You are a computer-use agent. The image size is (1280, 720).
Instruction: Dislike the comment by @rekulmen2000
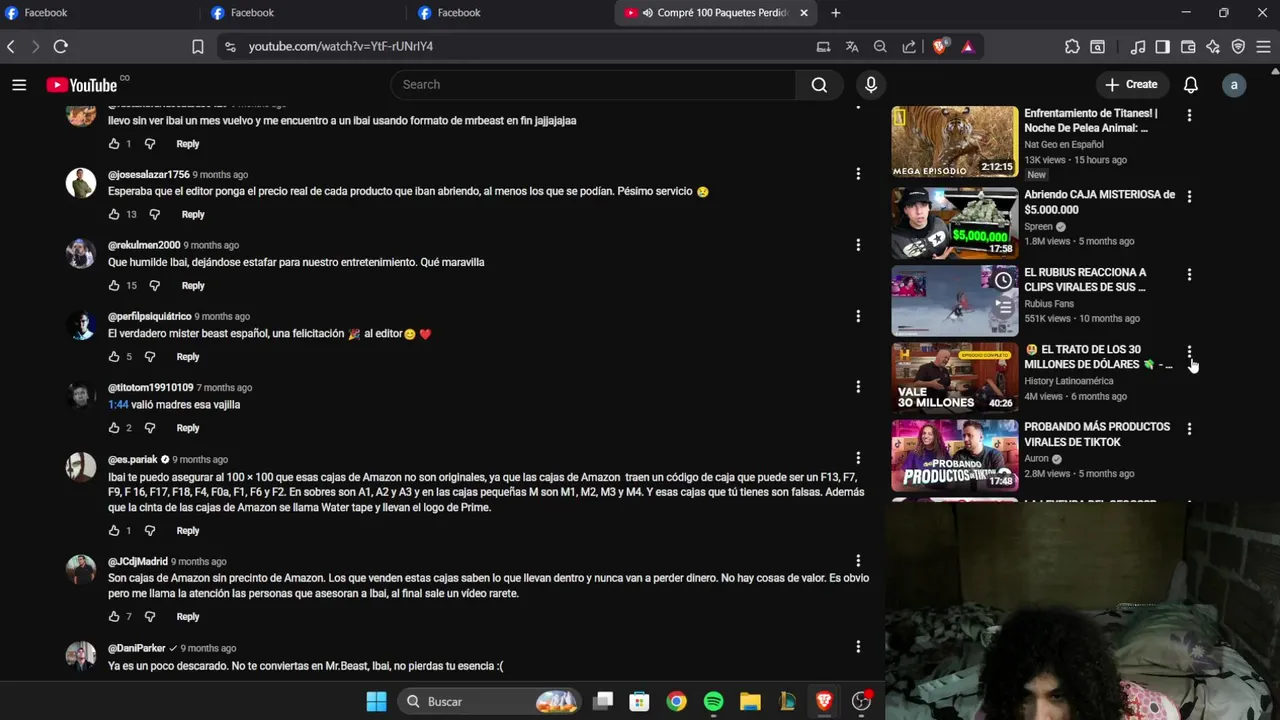pyautogui.click(x=154, y=285)
